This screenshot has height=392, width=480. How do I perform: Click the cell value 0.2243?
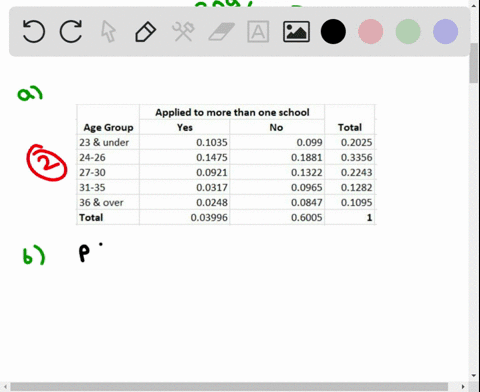[x=356, y=172]
